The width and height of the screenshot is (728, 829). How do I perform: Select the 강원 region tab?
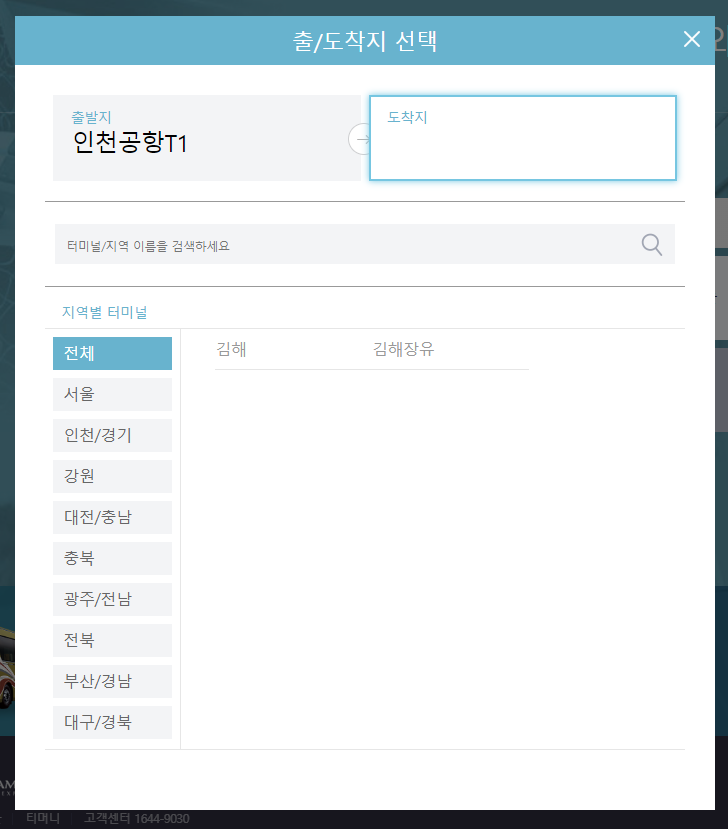coord(113,476)
